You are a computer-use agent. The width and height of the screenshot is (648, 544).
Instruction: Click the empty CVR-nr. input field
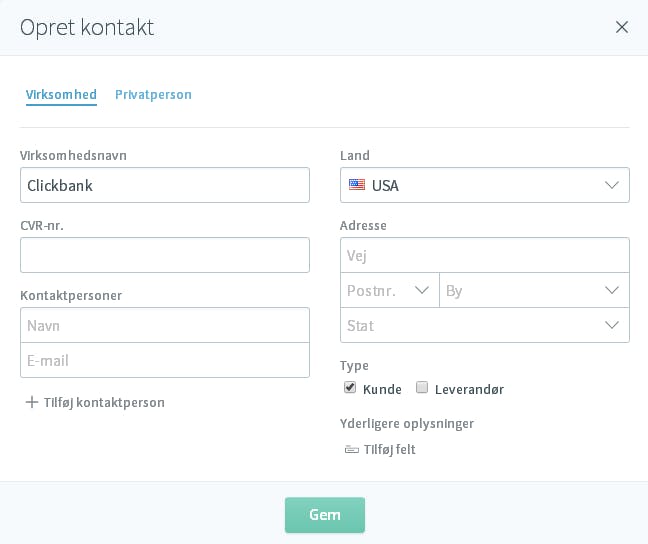click(x=165, y=255)
